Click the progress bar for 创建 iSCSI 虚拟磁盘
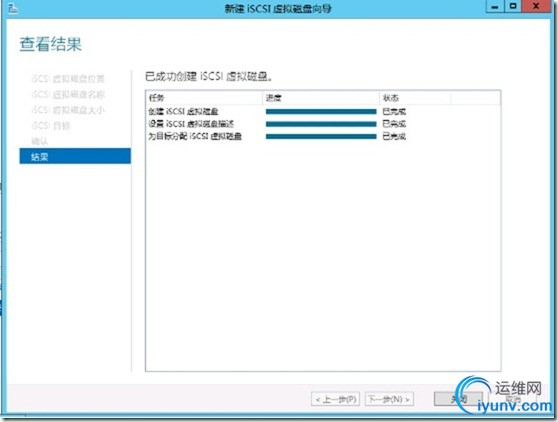The width and height of the screenshot is (558, 422). (321, 112)
